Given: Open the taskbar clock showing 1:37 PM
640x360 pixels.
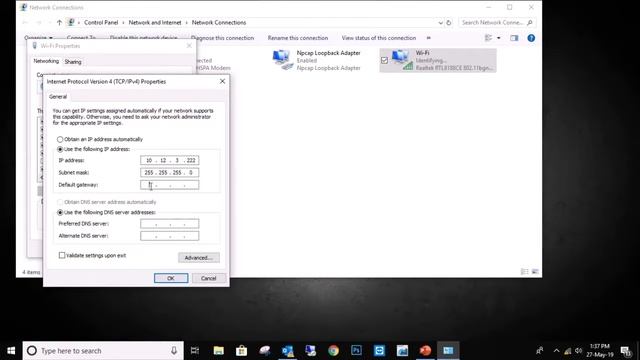Looking at the screenshot, I should tap(600, 351).
